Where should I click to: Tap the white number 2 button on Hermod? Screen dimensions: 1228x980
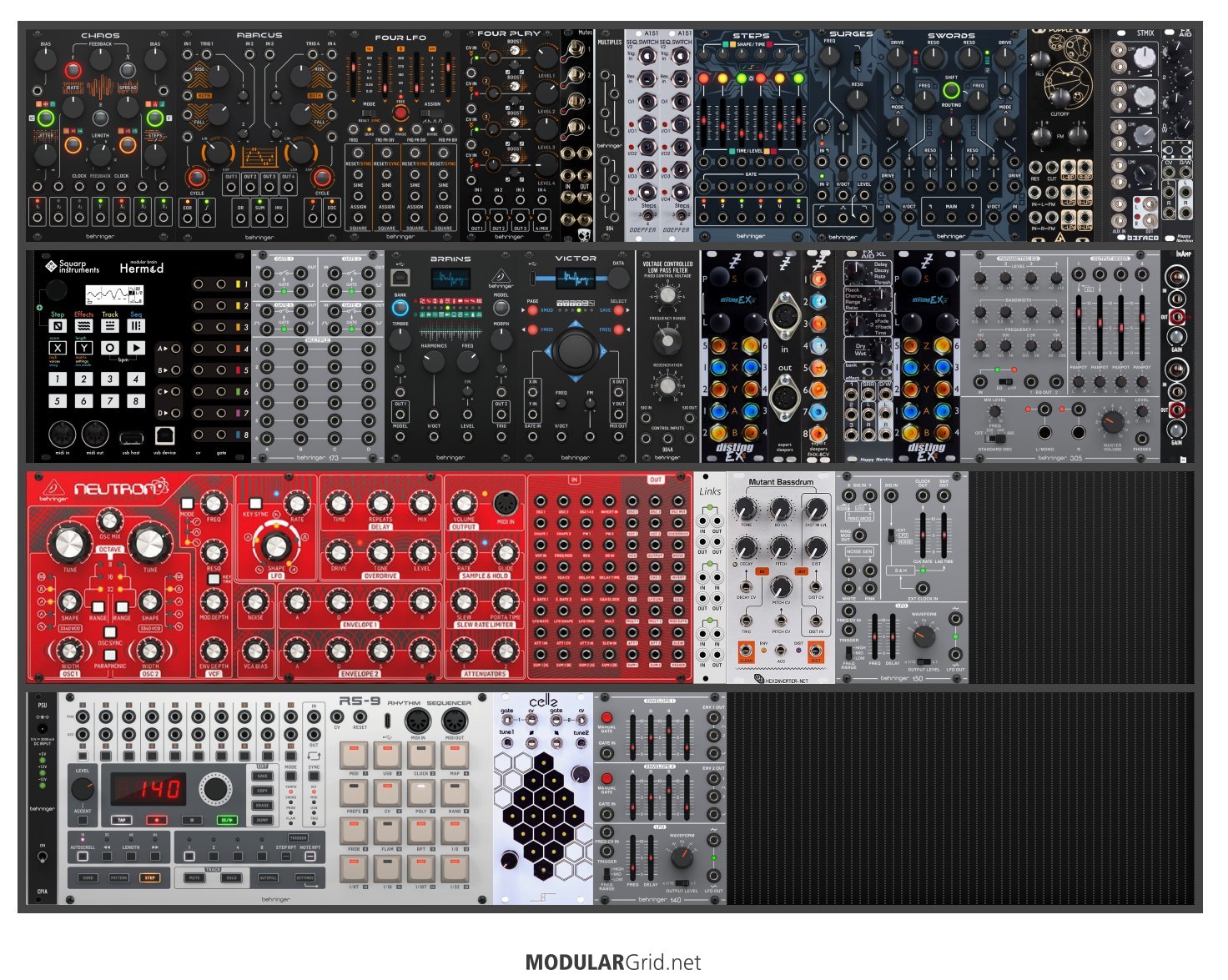(83, 379)
